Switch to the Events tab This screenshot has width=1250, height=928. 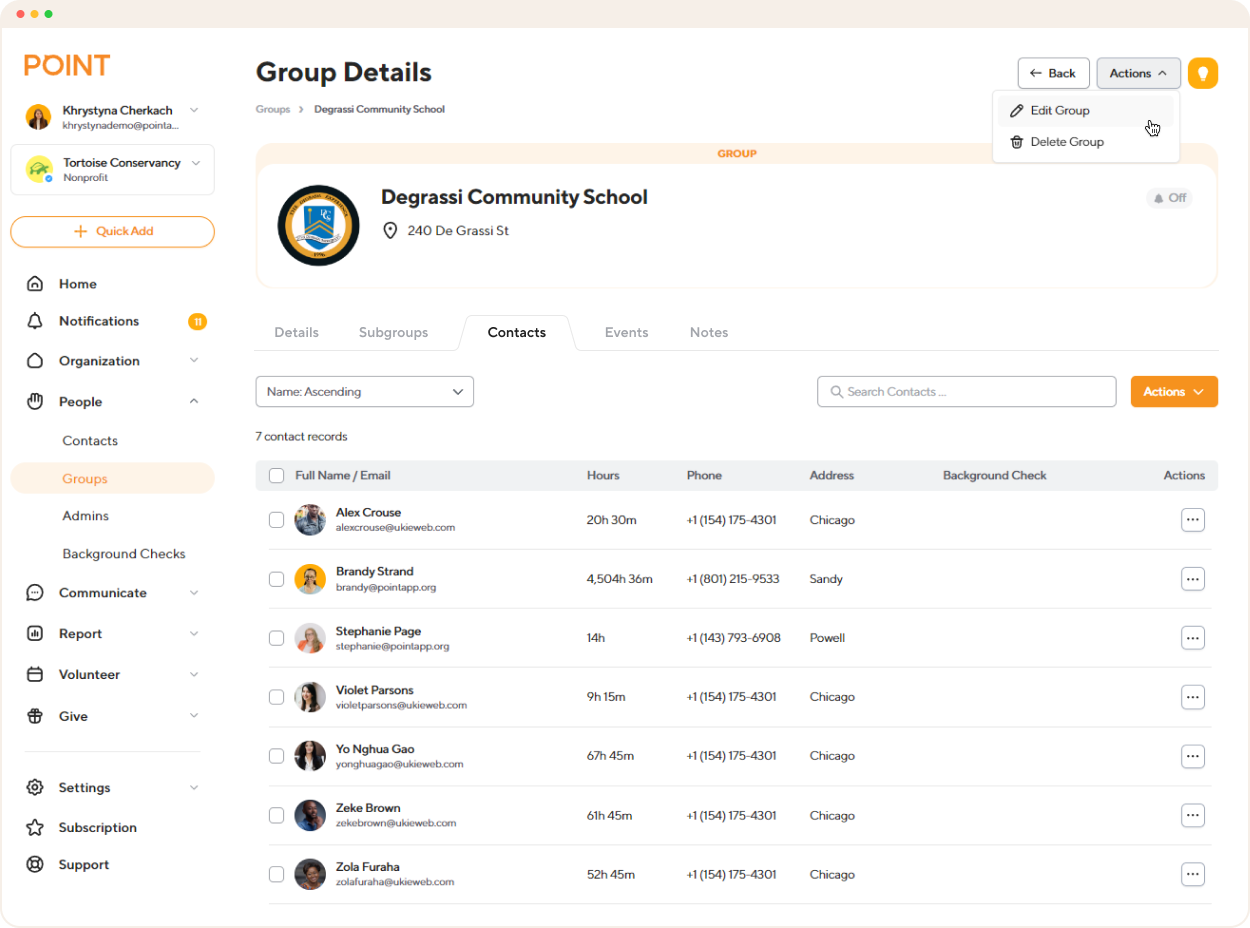point(626,332)
